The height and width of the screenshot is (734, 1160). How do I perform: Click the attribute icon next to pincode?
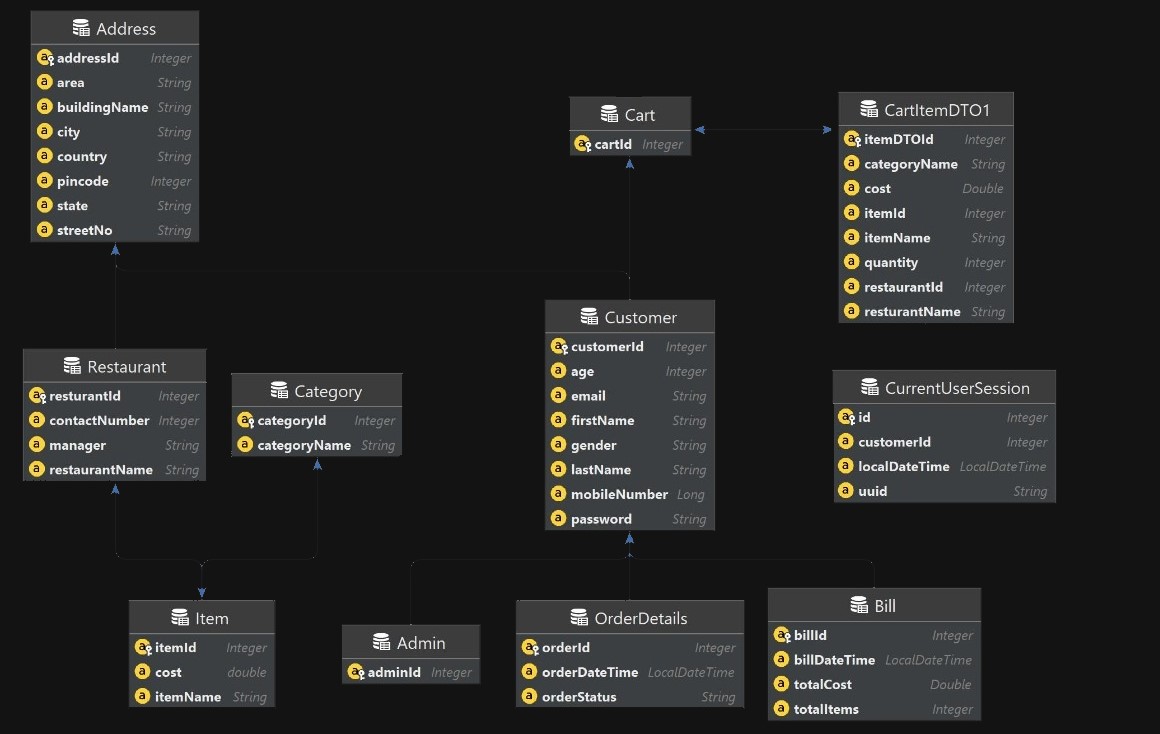tap(44, 181)
